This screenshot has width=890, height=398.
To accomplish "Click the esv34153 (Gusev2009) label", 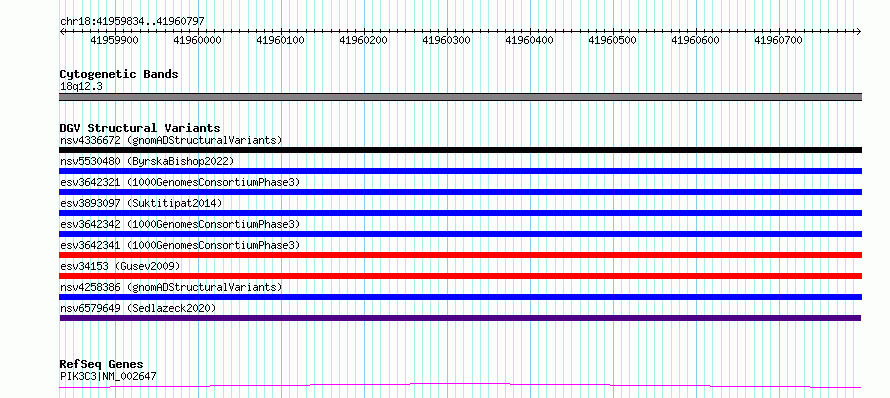I will [120, 266].
